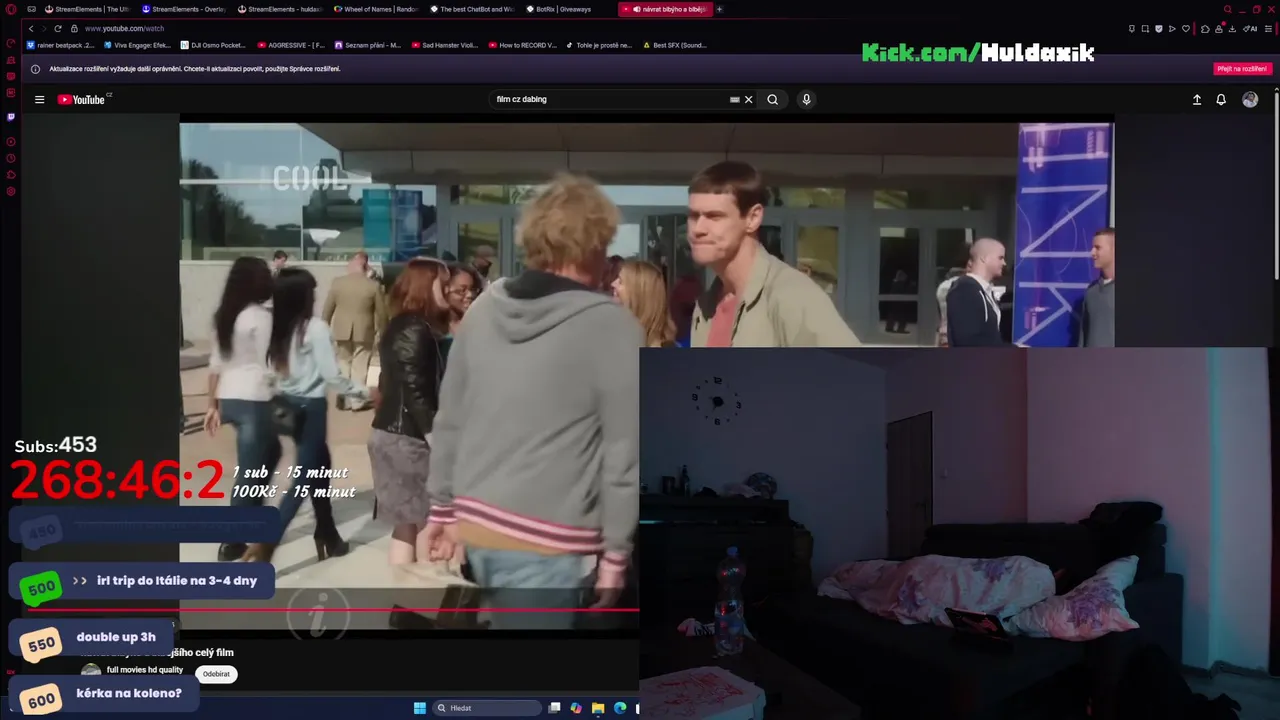This screenshot has height=720, width=1280.
Task: Open Copilot from the taskbar
Action: click(x=576, y=708)
